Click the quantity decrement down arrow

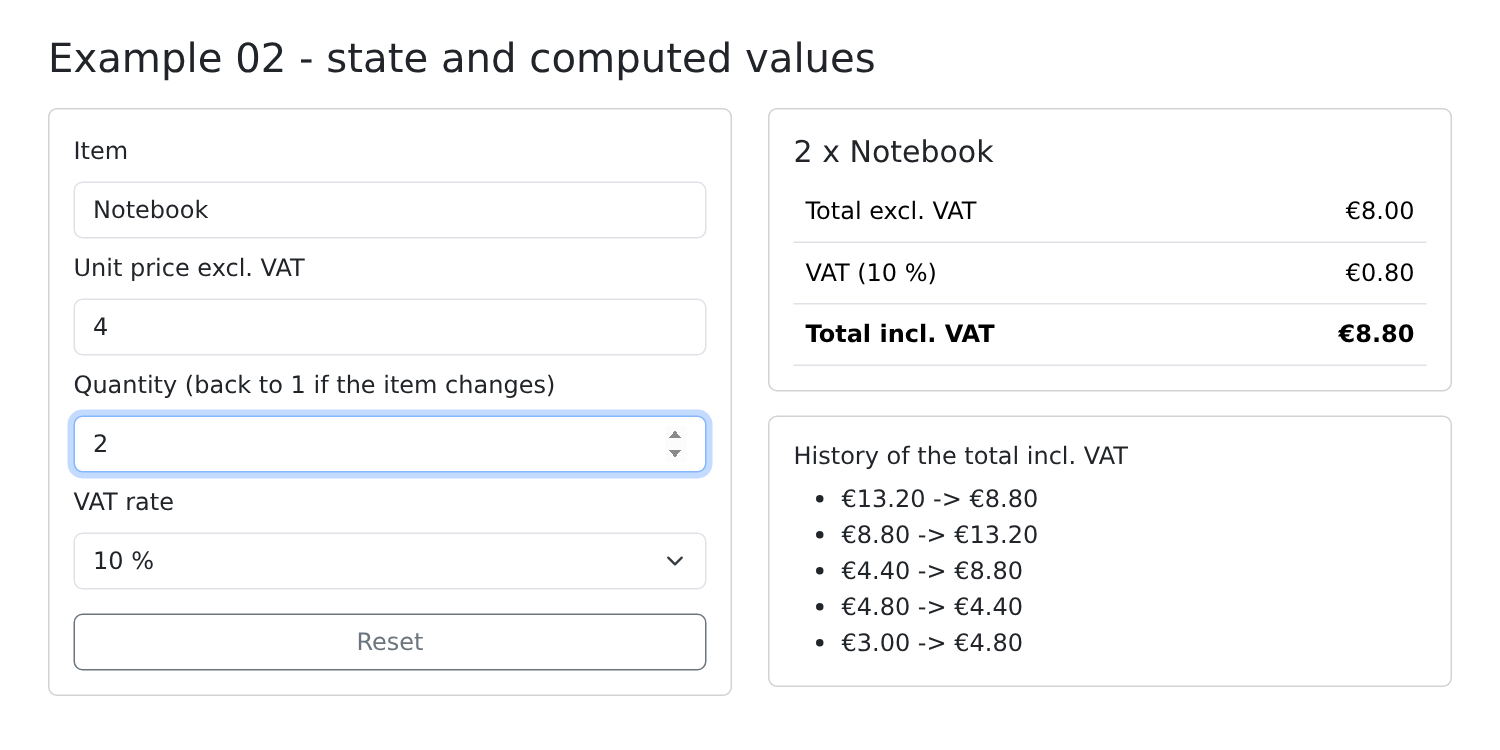(x=675, y=454)
